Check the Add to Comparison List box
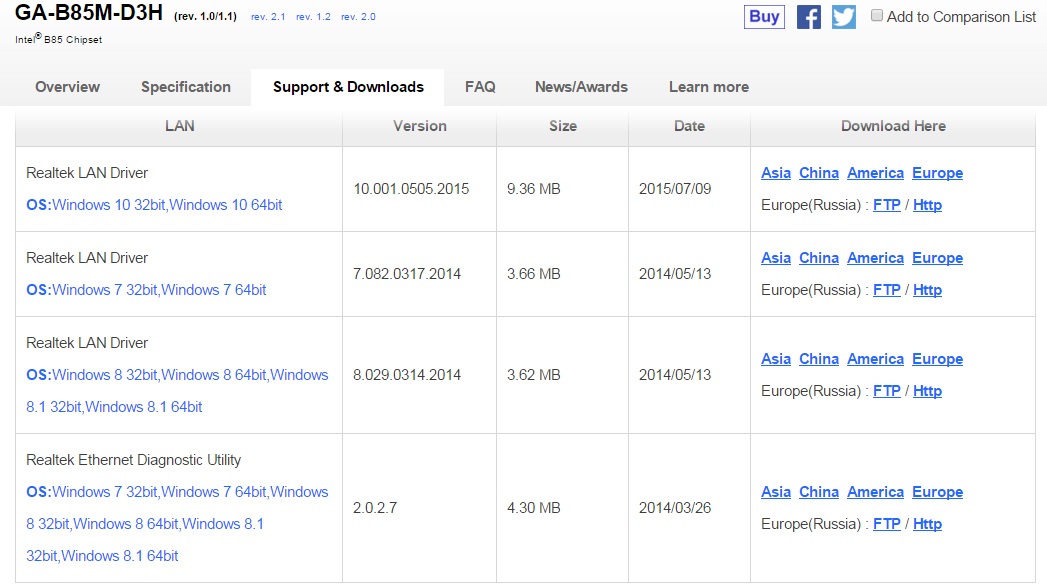The width and height of the screenshot is (1047, 585). pos(877,16)
